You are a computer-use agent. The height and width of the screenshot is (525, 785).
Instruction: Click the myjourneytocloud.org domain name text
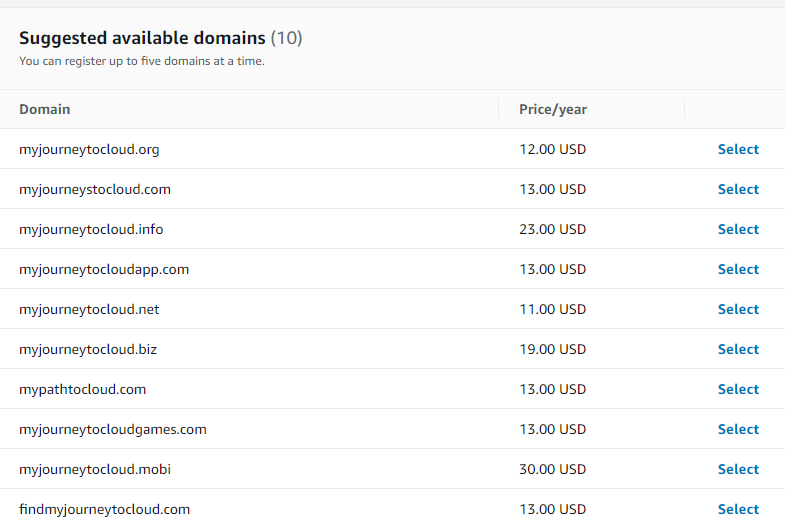point(89,149)
